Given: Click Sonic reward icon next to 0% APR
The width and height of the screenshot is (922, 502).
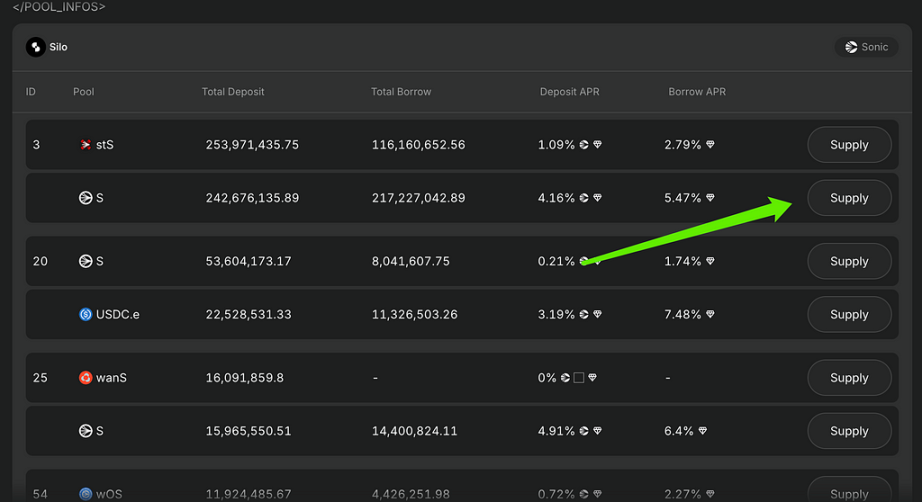Looking at the screenshot, I should [565, 377].
